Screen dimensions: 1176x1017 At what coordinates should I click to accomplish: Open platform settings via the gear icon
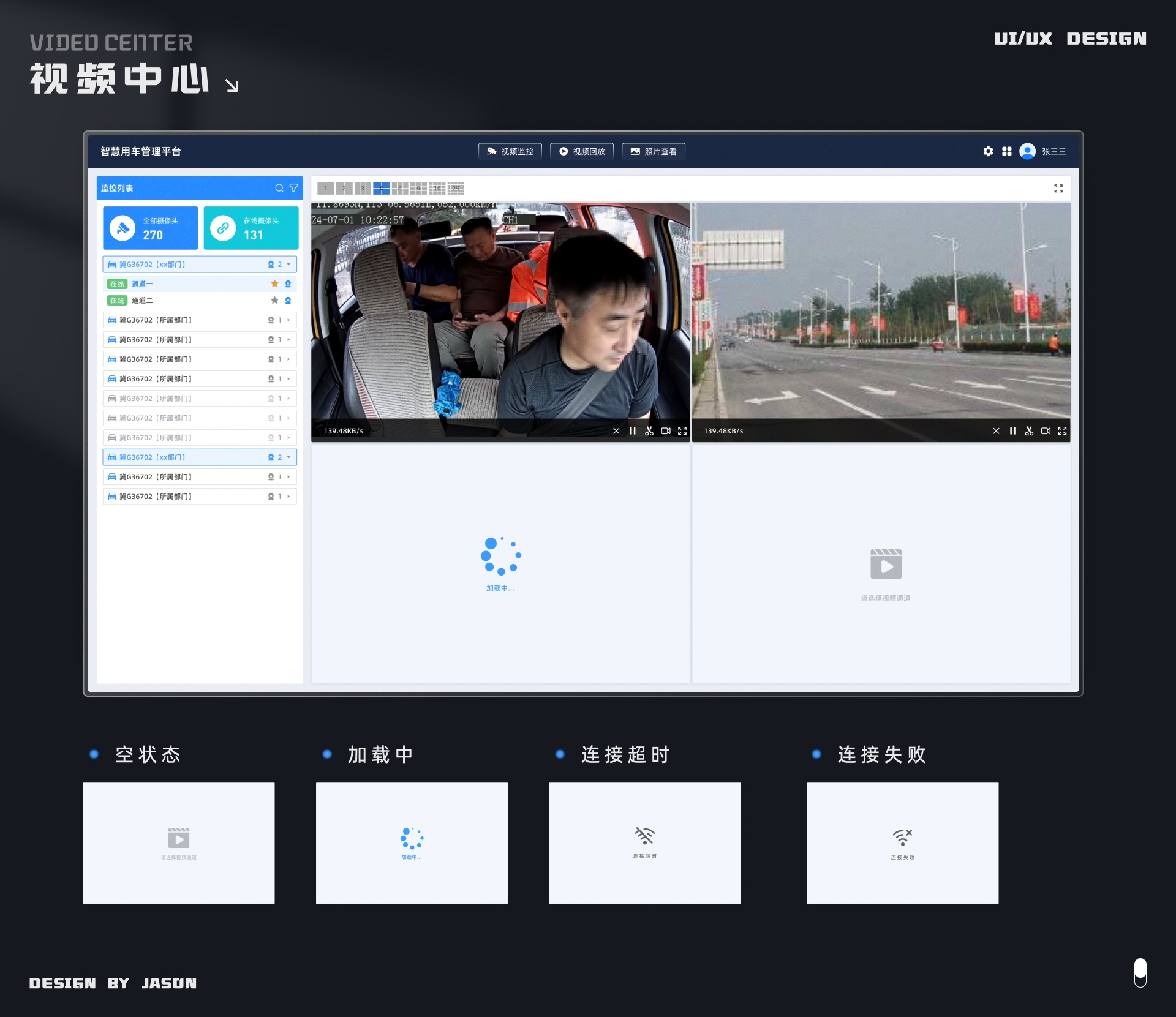(988, 151)
